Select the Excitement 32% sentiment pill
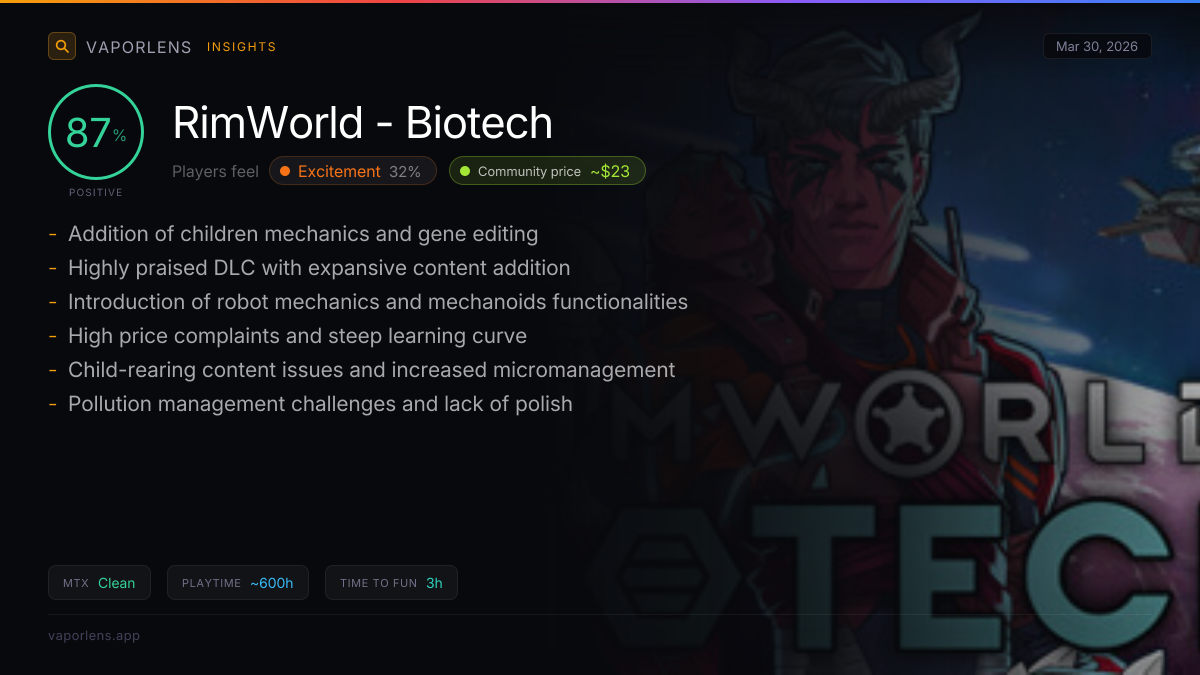The width and height of the screenshot is (1200, 675). tap(352, 171)
